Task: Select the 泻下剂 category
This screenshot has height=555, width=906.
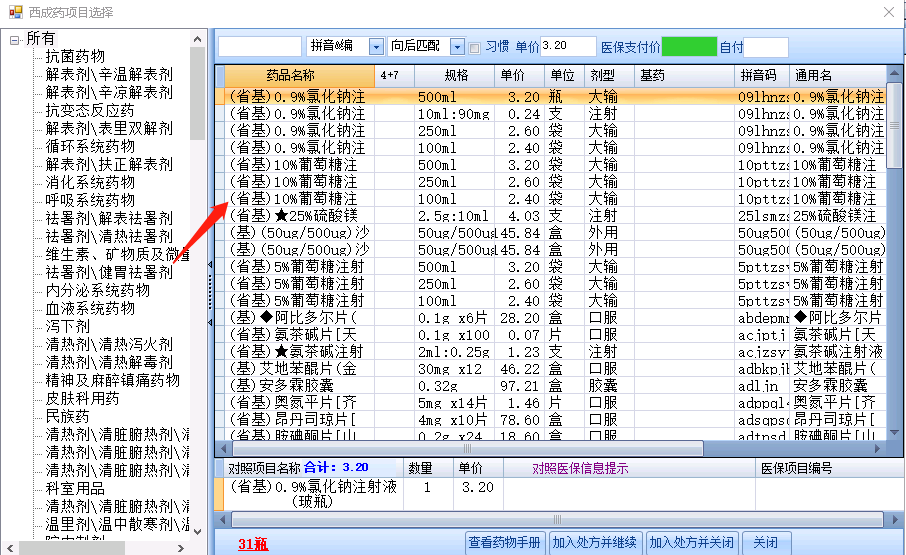Action: (x=68, y=326)
